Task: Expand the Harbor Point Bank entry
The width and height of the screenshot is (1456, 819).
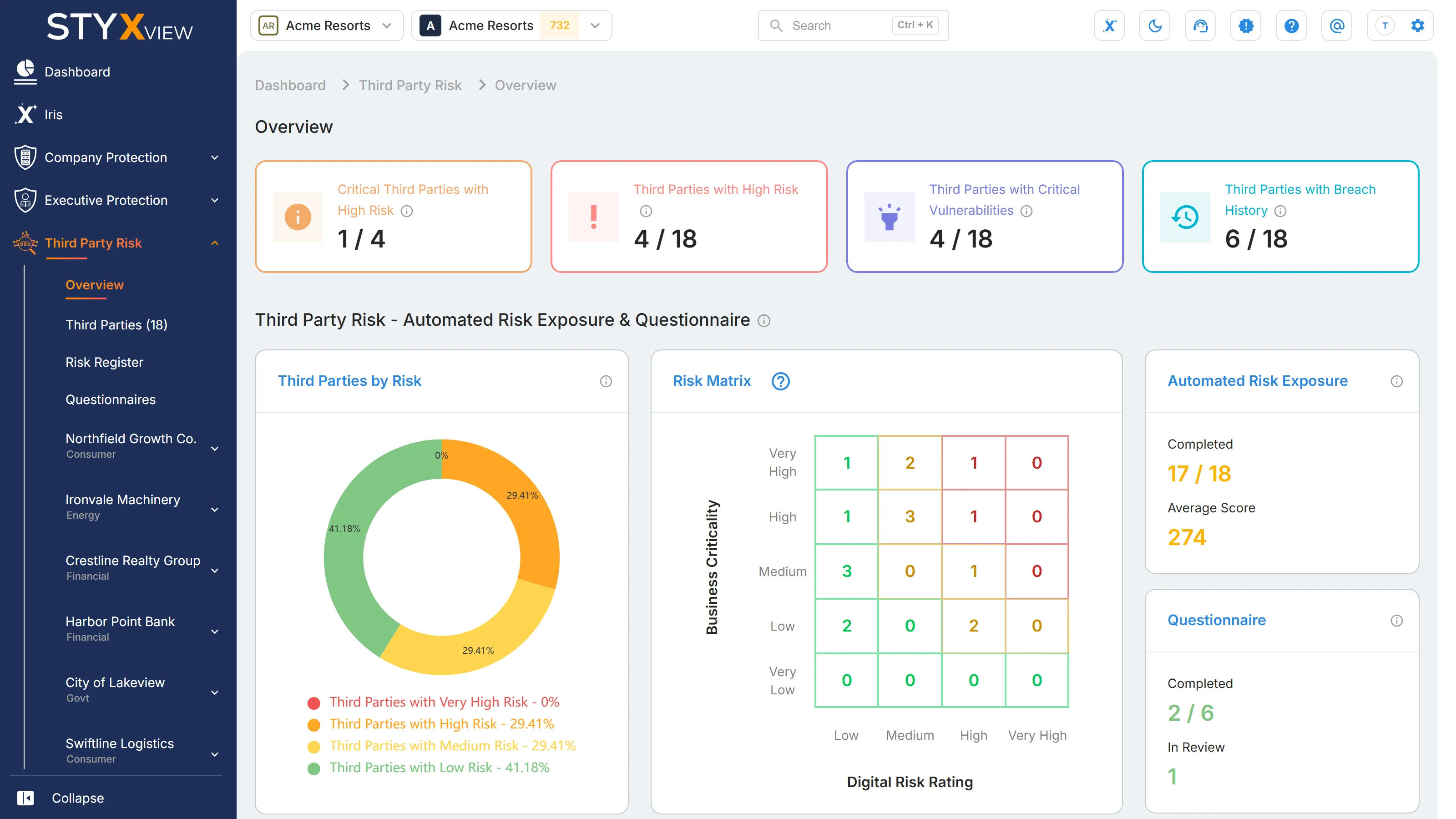Action: click(215, 632)
